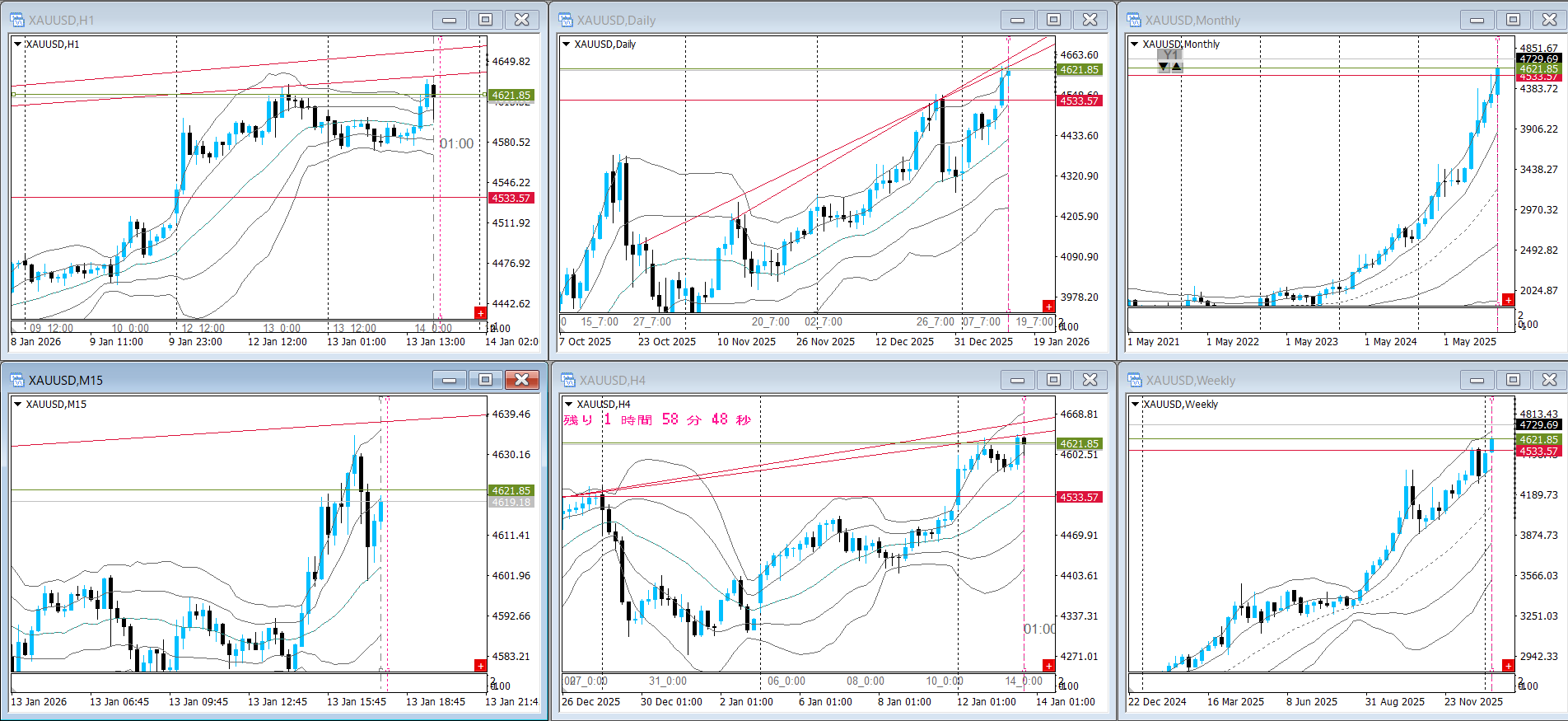This screenshot has height=721, width=1568.
Task: Expand the triangle beside XAUUSD,H1 chart label
Action: tap(17, 44)
